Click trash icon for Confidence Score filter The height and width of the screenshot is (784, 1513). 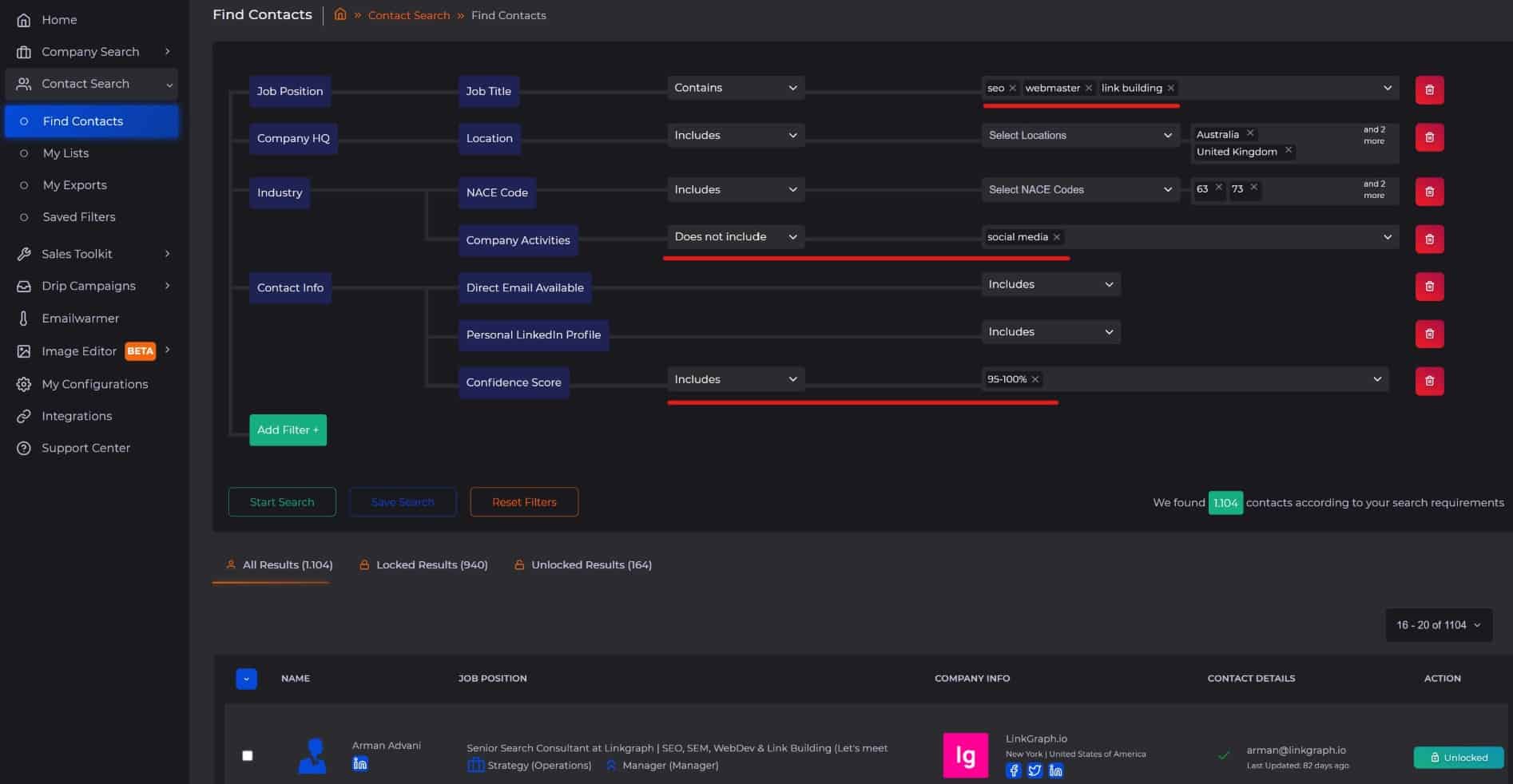pos(1429,381)
